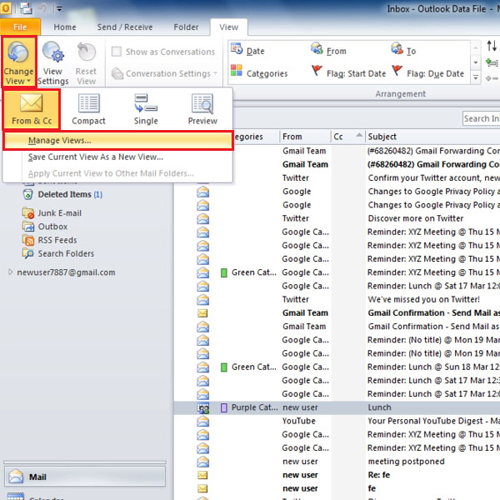The image size is (500, 500).
Task: Arrange messages by From
Action: tap(329, 51)
